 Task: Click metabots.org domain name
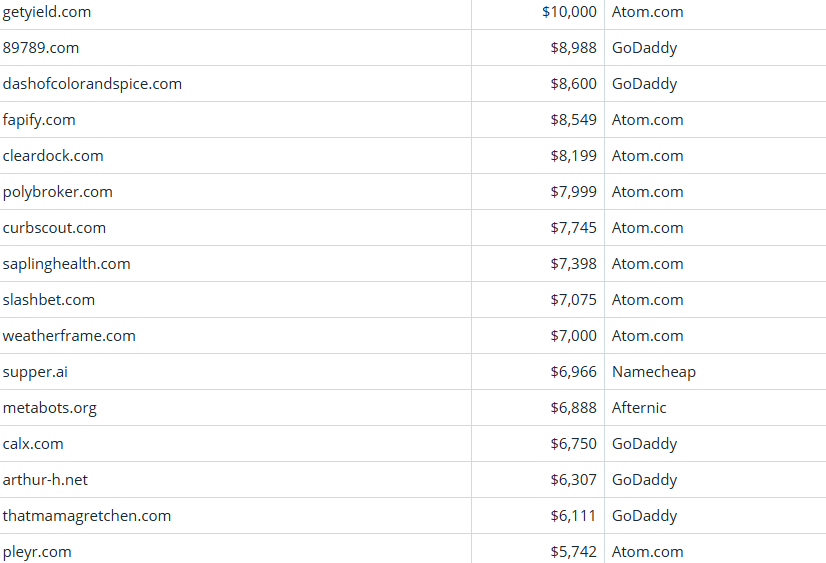pyautogui.click(x=50, y=408)
